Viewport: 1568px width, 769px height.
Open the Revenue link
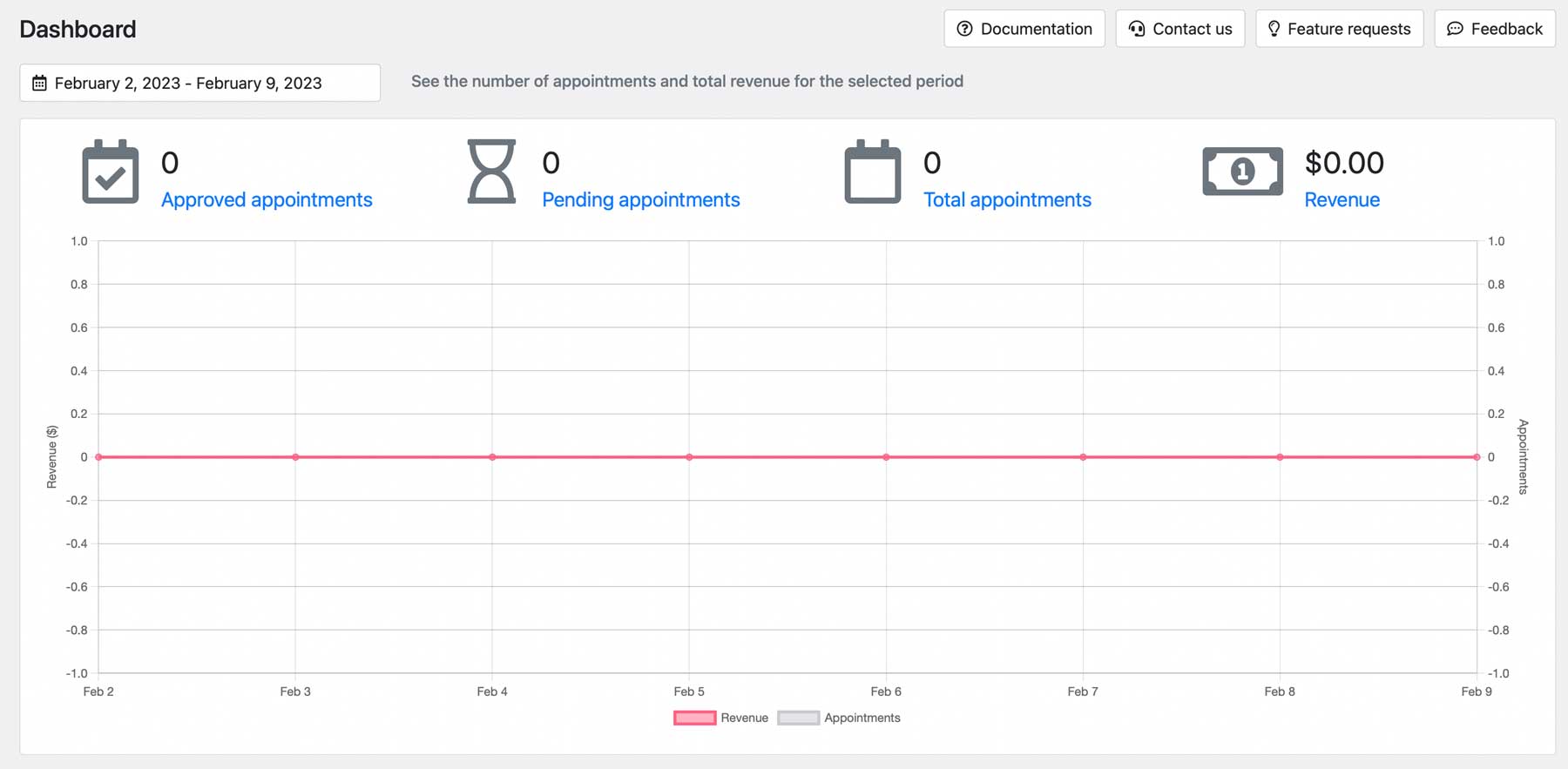(x=1342, y=199)
